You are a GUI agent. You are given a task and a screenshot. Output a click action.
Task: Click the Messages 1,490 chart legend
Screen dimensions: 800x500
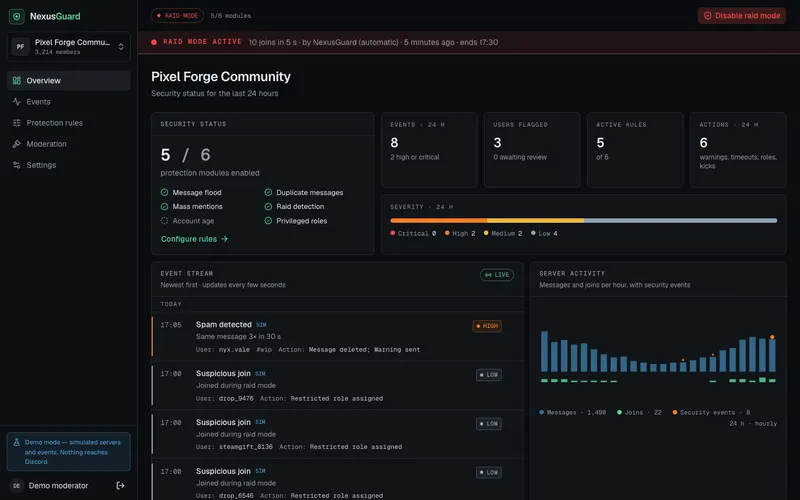(x=572, y=412)
